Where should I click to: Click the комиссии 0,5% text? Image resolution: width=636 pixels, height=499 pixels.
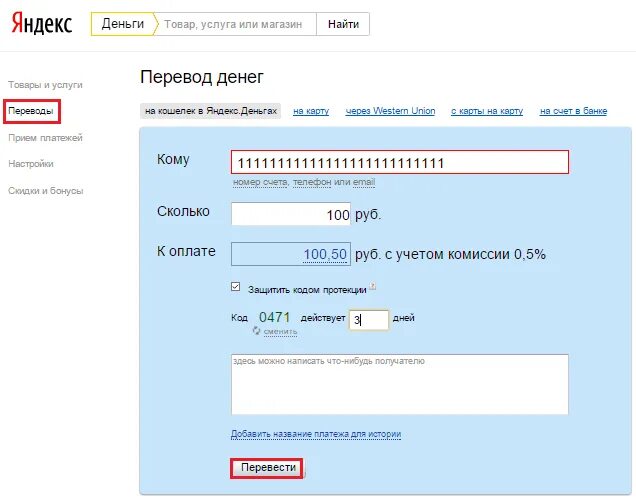coord(496,254)
